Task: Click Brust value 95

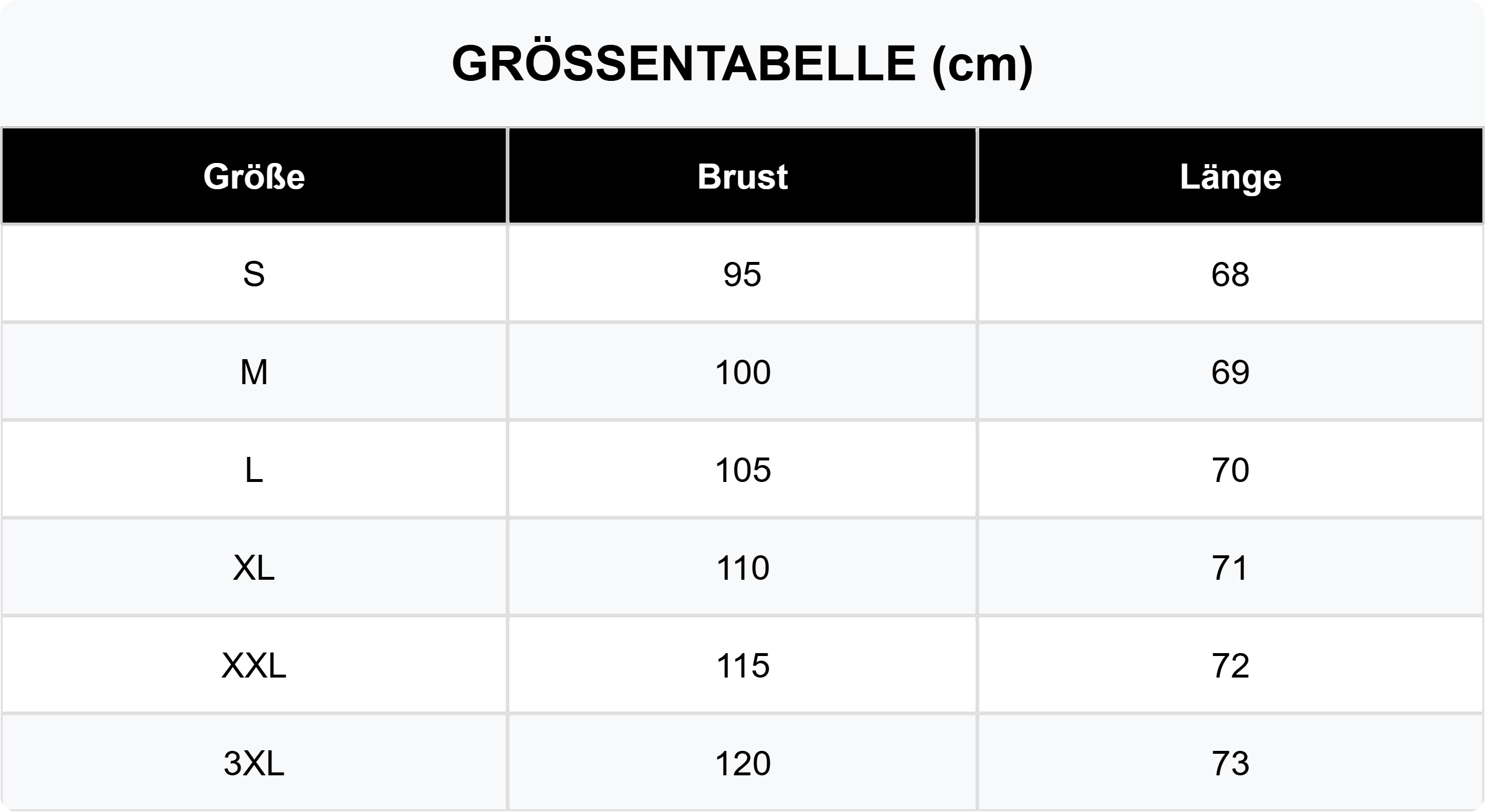Action: 742,274
